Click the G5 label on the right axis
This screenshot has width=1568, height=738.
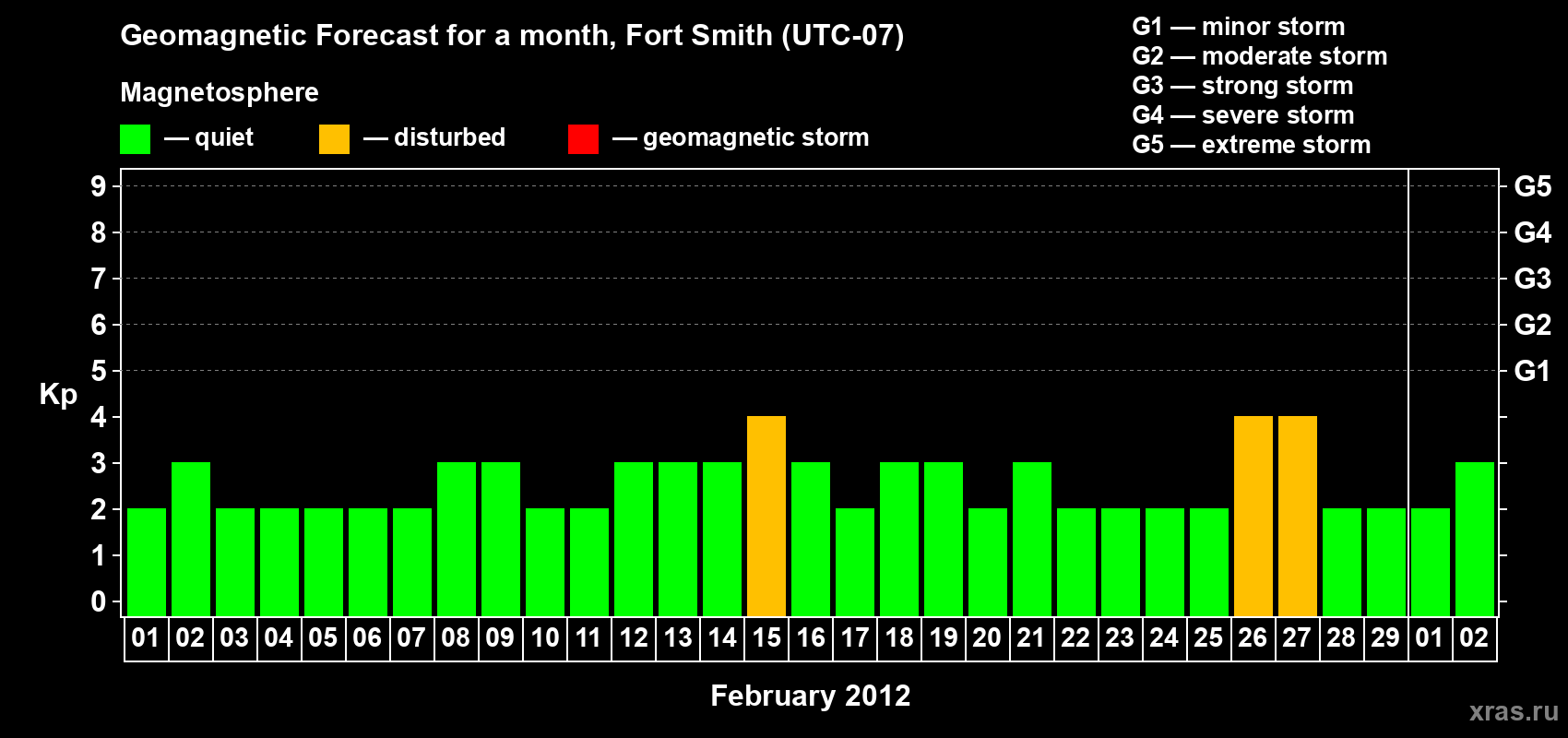(1533, 186)
